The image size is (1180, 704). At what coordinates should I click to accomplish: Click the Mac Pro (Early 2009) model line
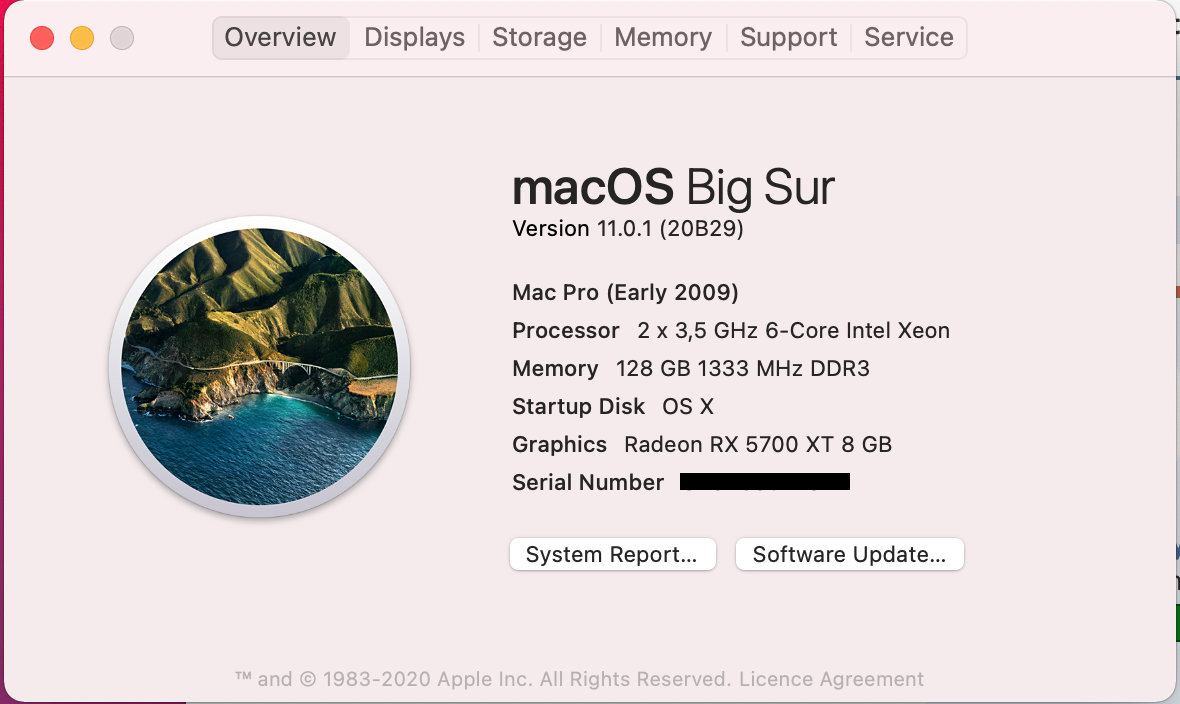pyautogui.click(x=625, y=293)
